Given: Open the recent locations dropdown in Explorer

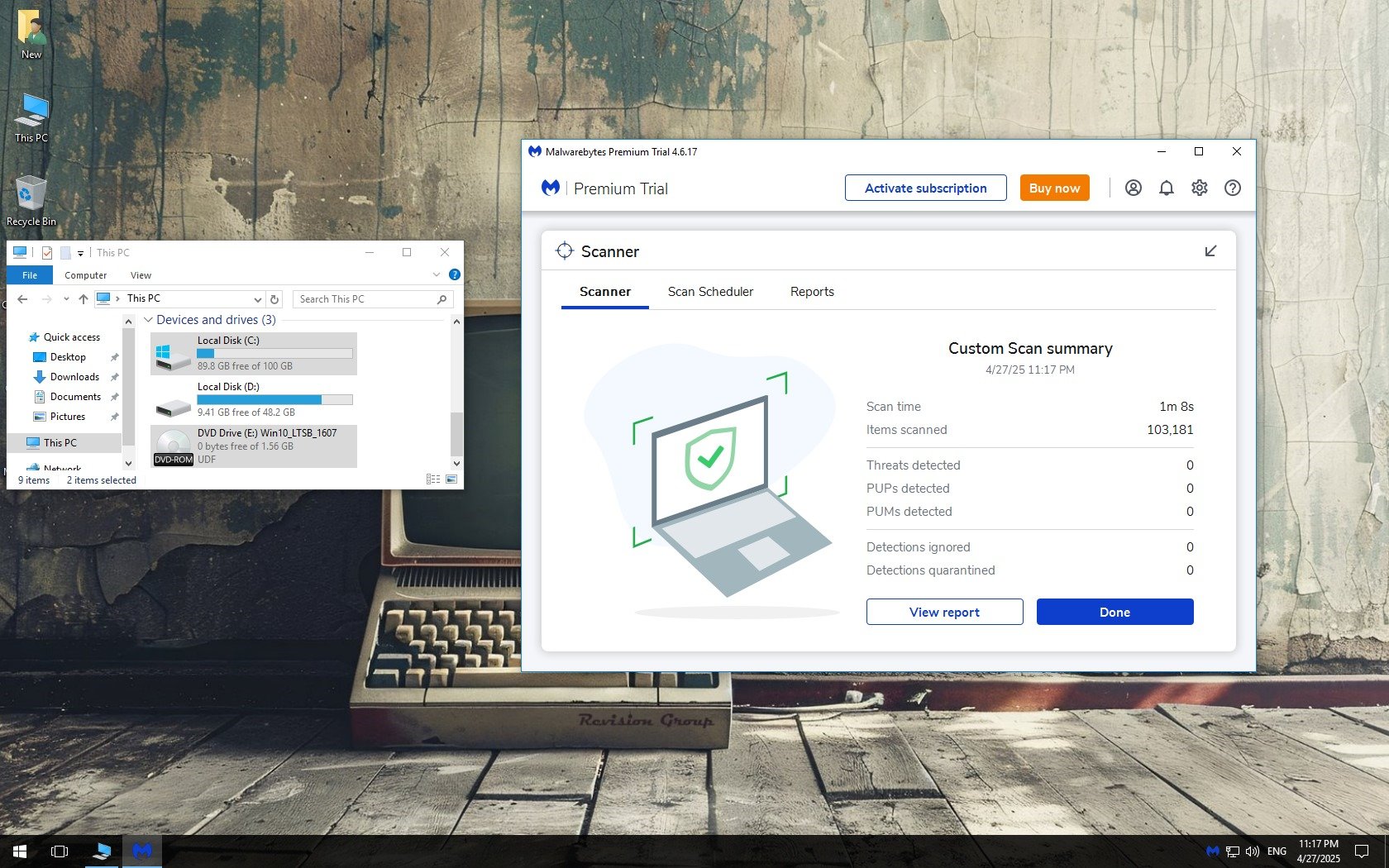Looking at the screenshot, I should (x=66, y=299).
